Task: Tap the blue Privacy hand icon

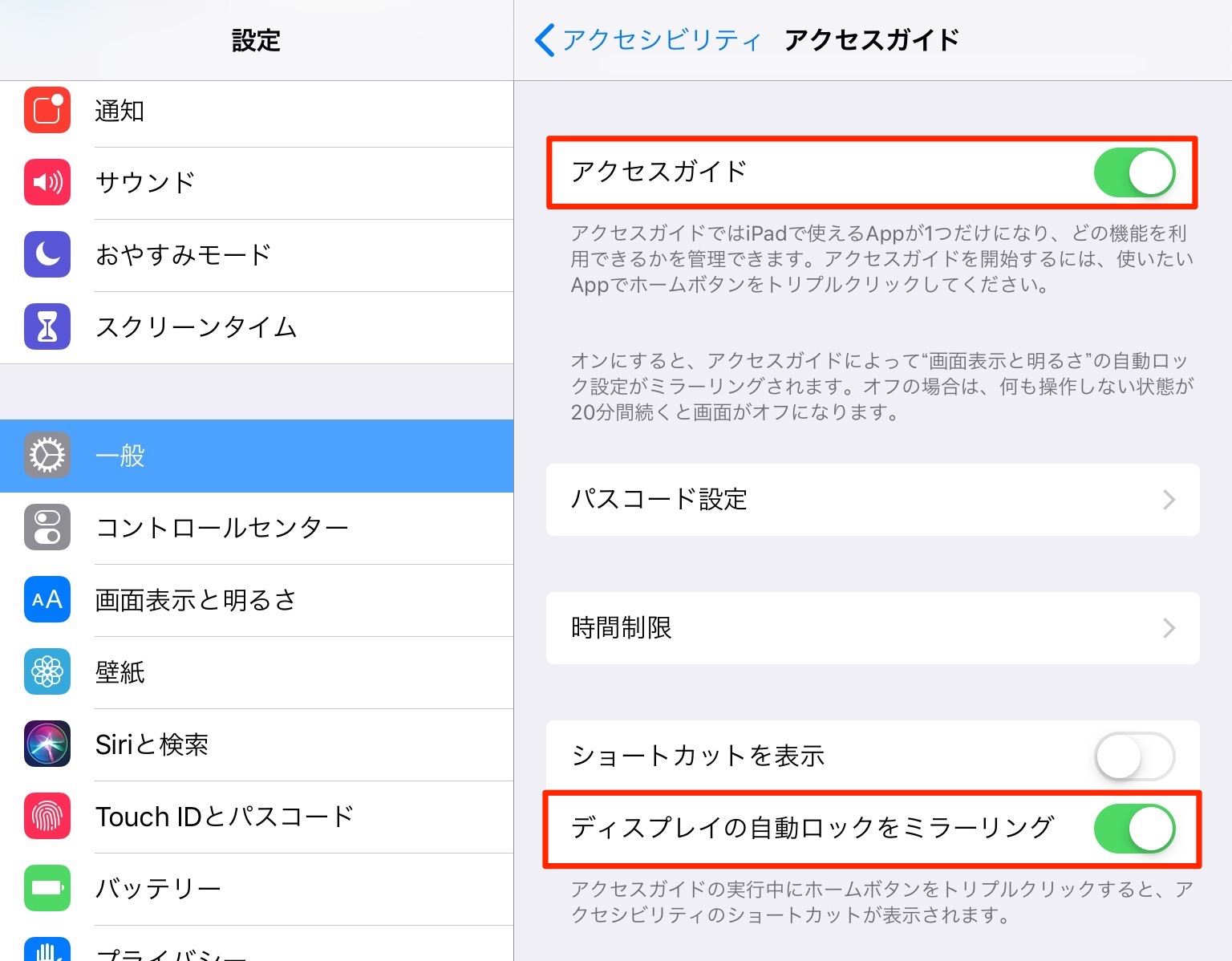Action: [47, 949]
